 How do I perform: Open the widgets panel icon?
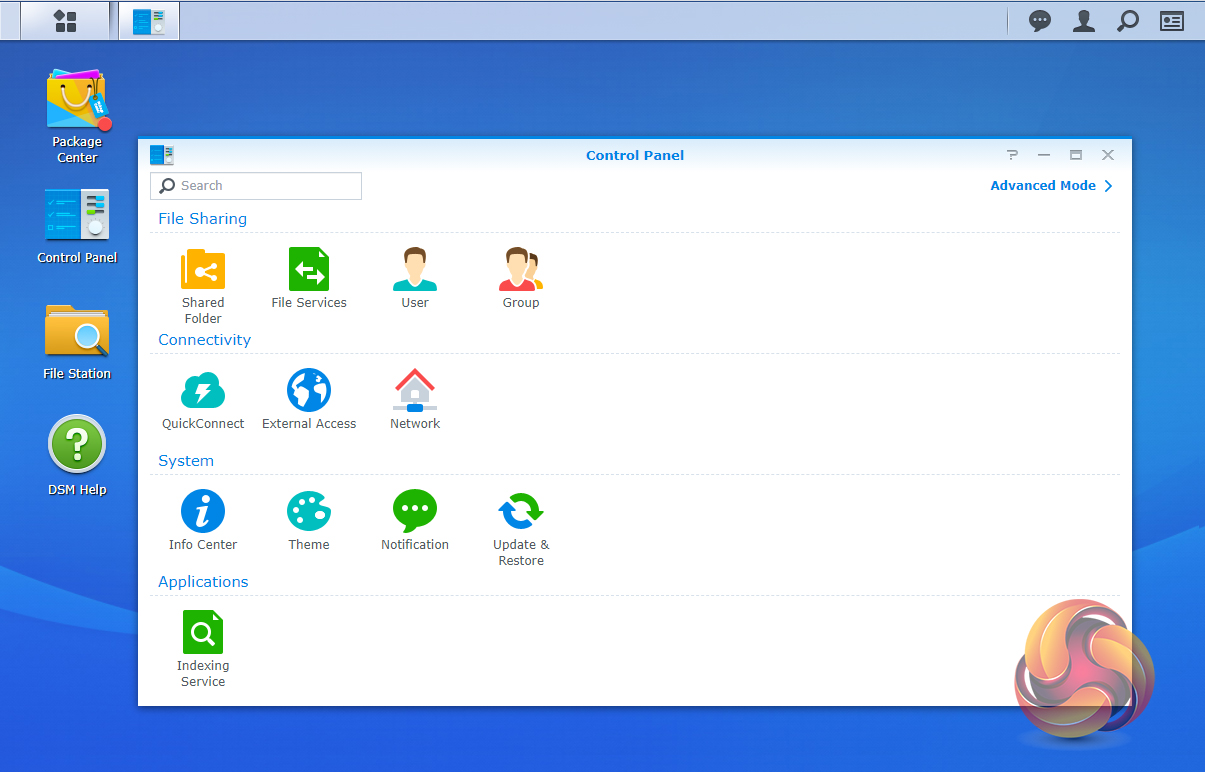point(1171,21)
